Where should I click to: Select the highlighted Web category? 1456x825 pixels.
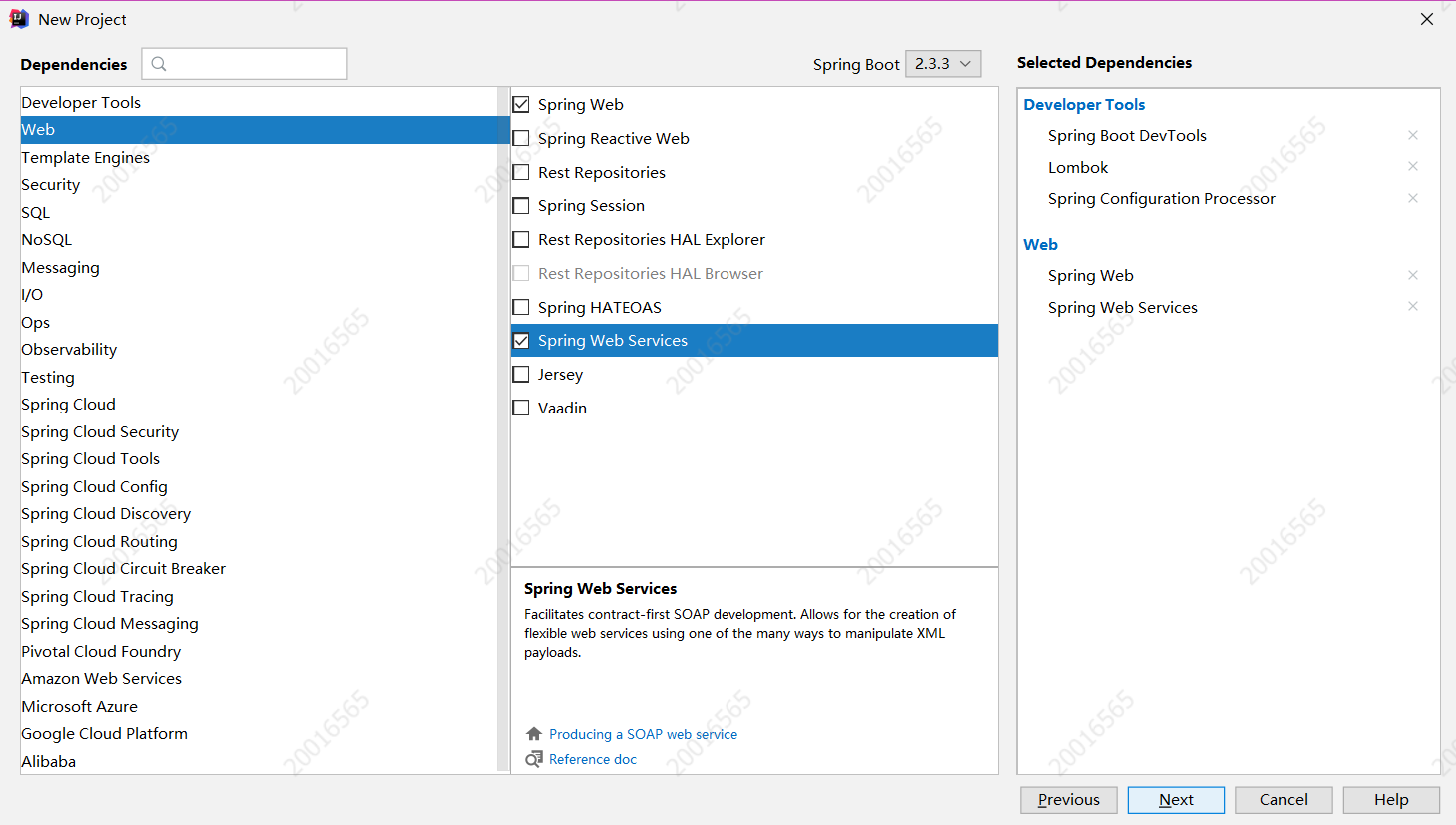click(x=265, y=130)
